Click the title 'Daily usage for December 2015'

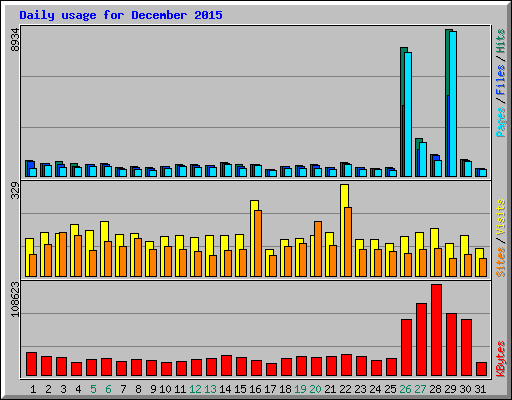pyautogui.click(x=121, y=15)
